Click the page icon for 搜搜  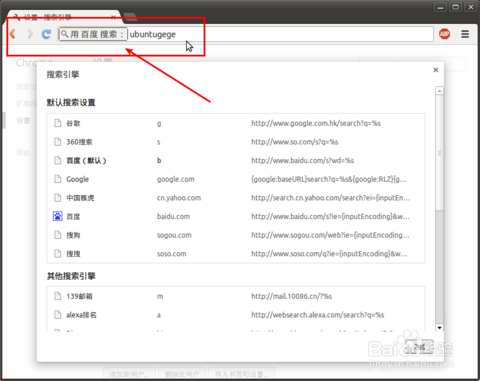coord(58,254)
